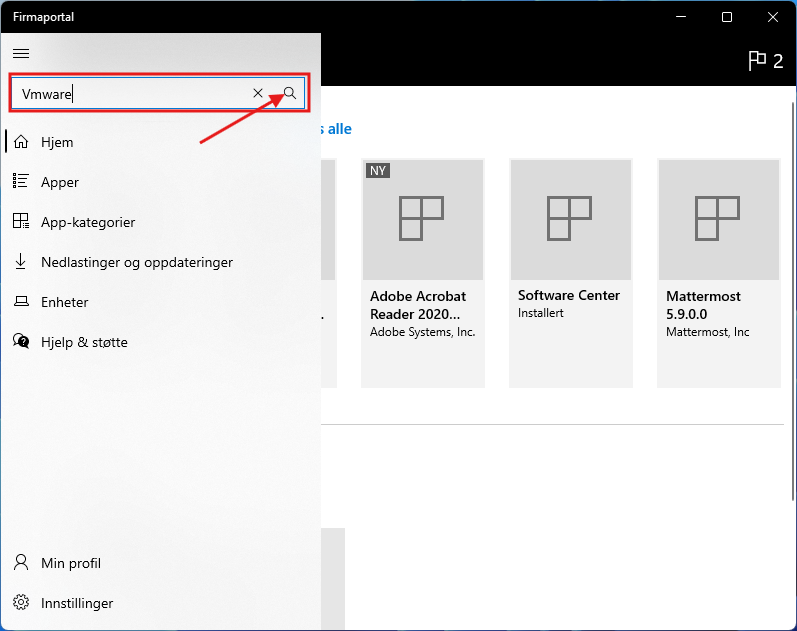Click the 'Installert' status text

click(x=541, y=313)
